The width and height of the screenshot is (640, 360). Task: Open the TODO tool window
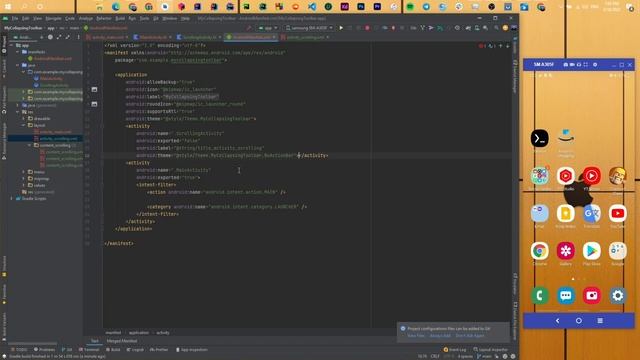click(x=19, y=350)
